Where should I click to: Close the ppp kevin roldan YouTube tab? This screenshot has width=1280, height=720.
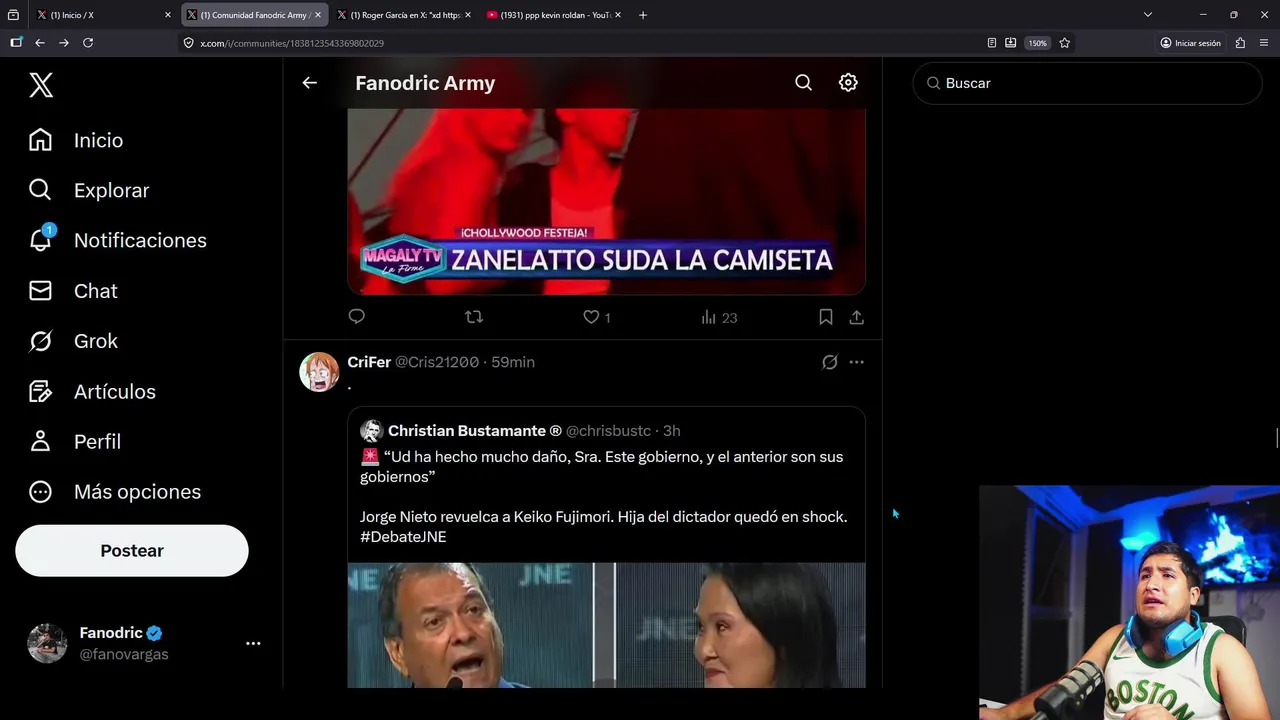(618, 15)
